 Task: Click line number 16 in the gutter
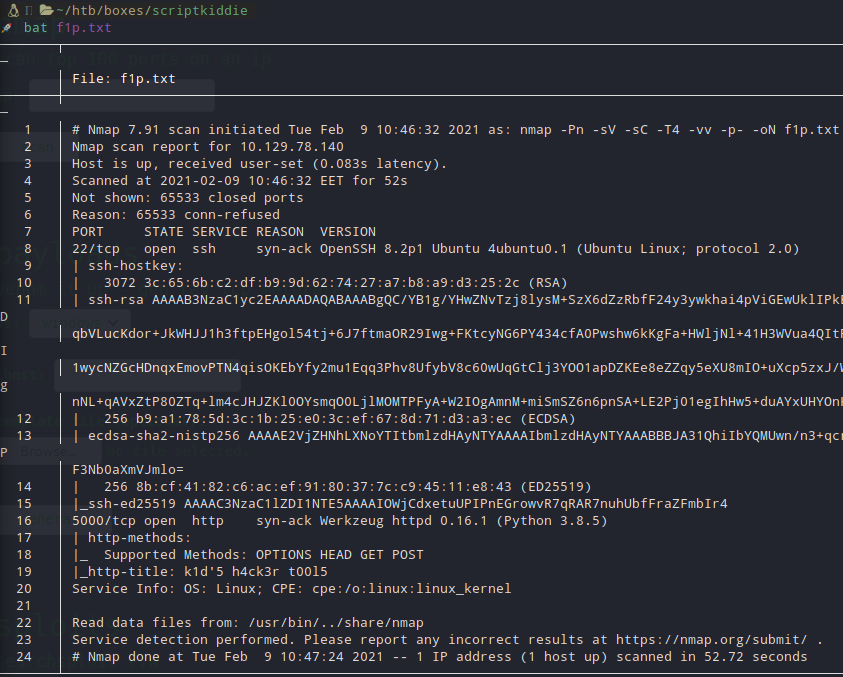coord(24,521)
